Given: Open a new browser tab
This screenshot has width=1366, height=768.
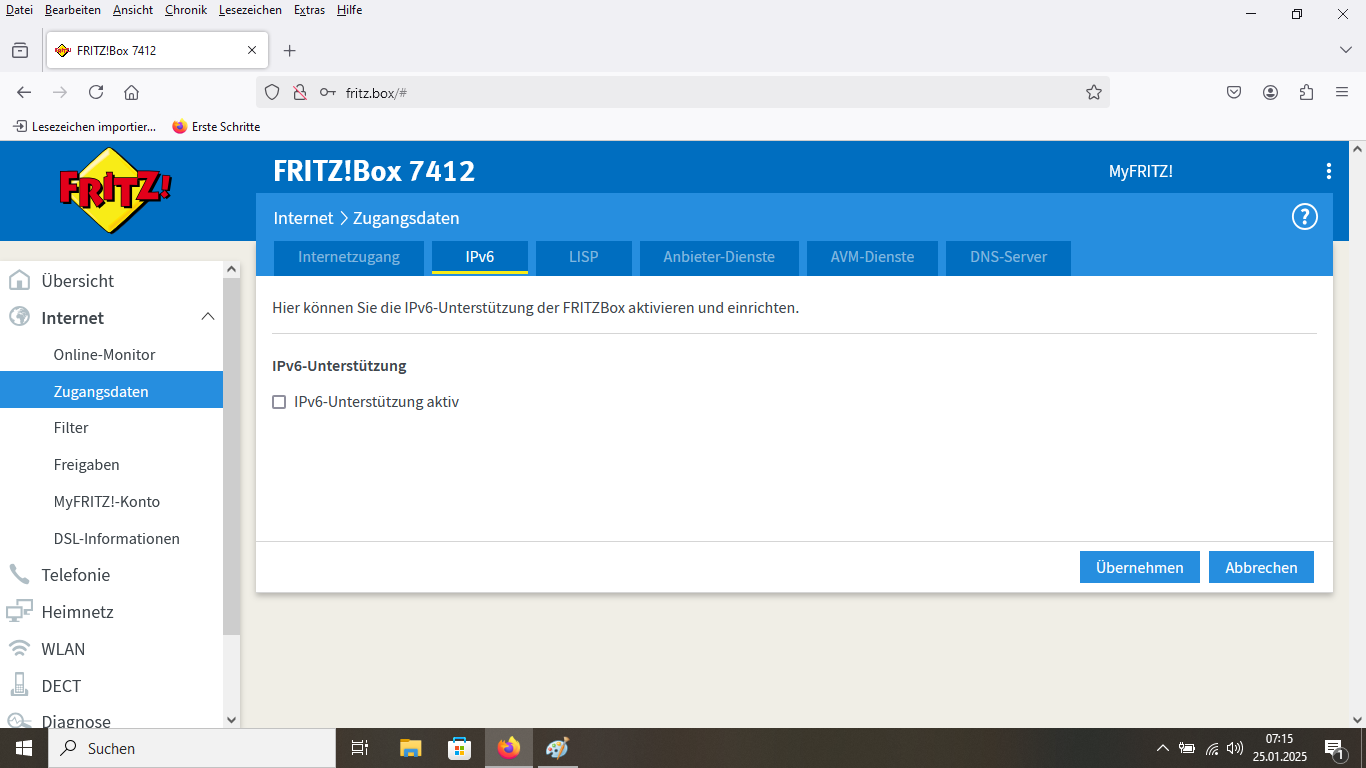Looking at the screenshot, I should 290,50.
